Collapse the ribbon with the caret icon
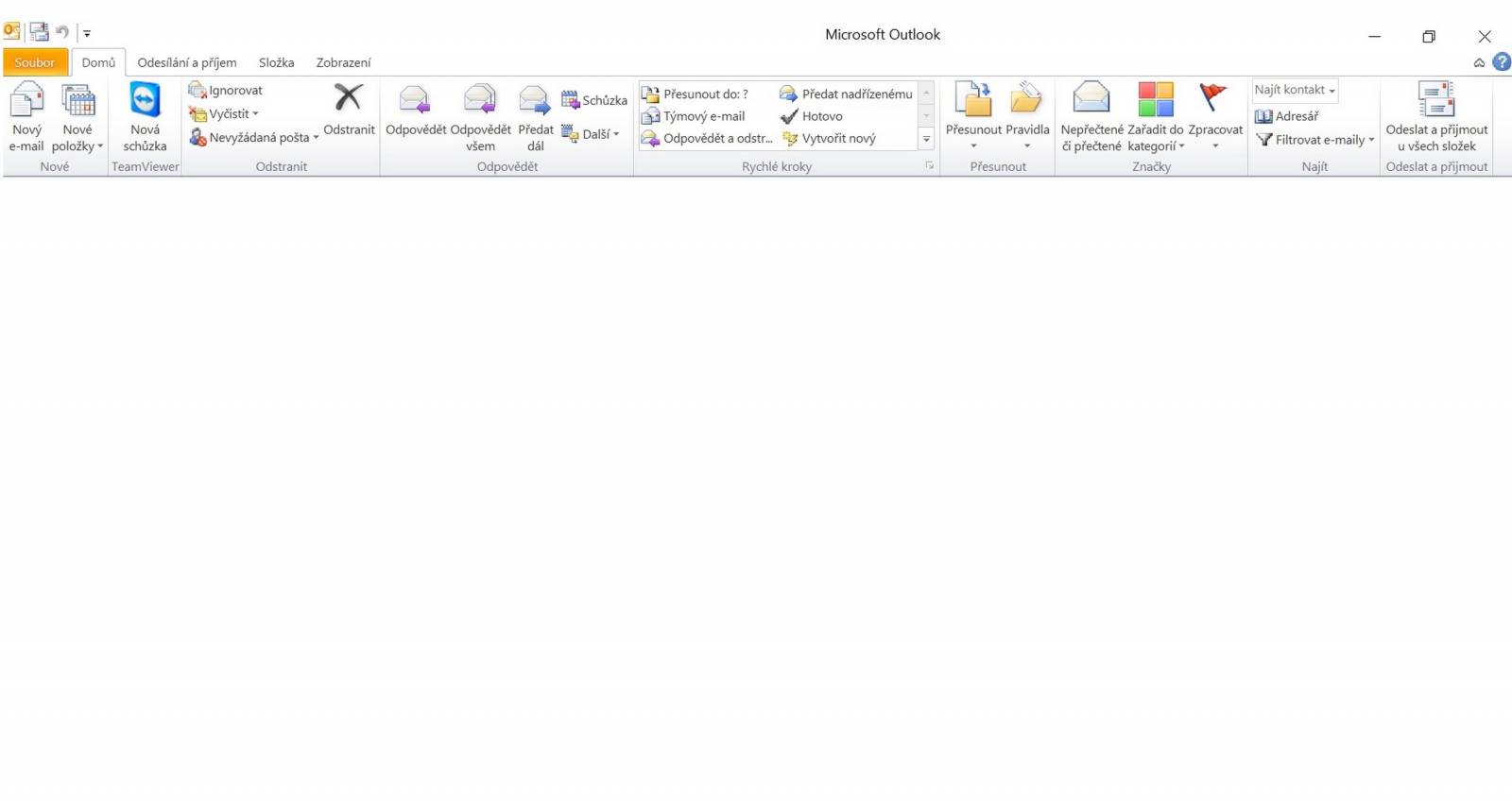Image resolution: width=1512 pixels, height=803 pixels. [1479, 63]
